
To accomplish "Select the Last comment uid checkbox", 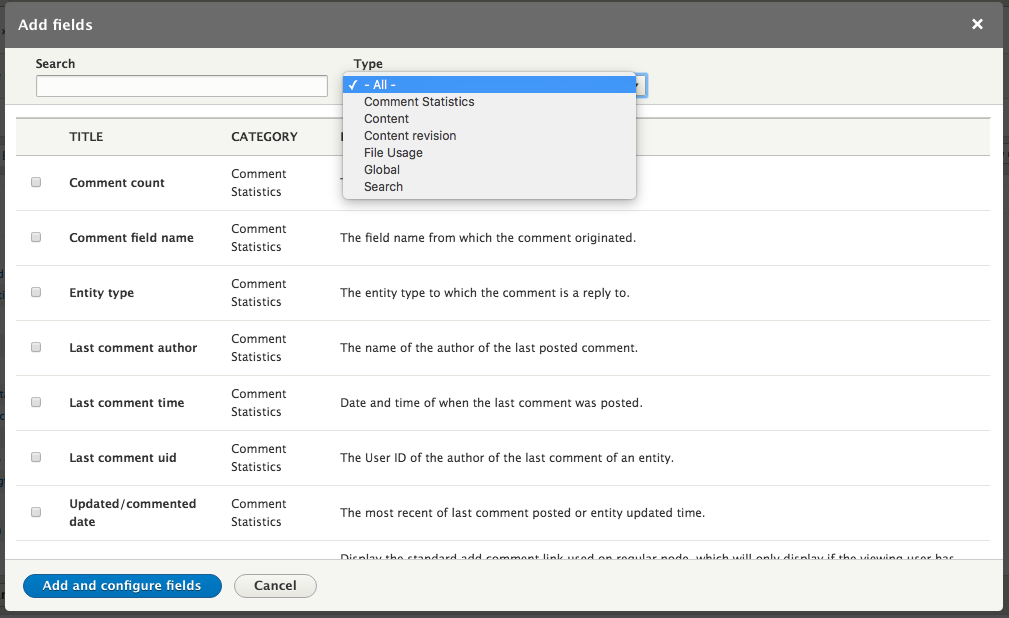I will tap(36, 457).
